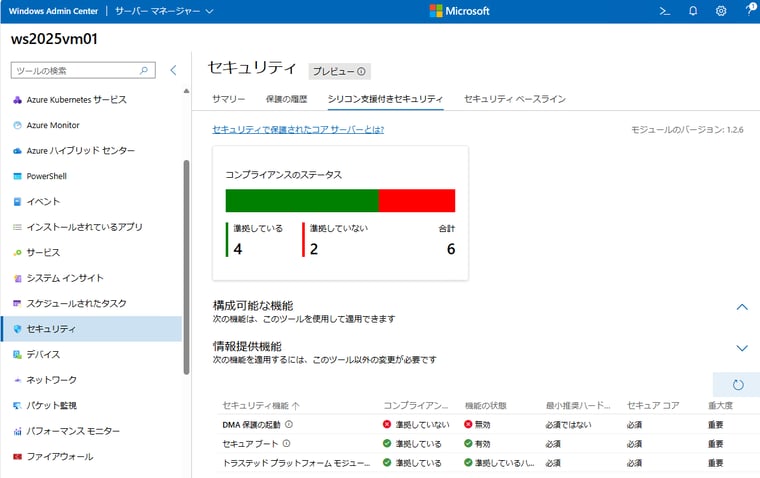This screenshot has width=760, height=478.
Task: Click the sidebar scroll up arrow
Action: [x=186, y=91]
